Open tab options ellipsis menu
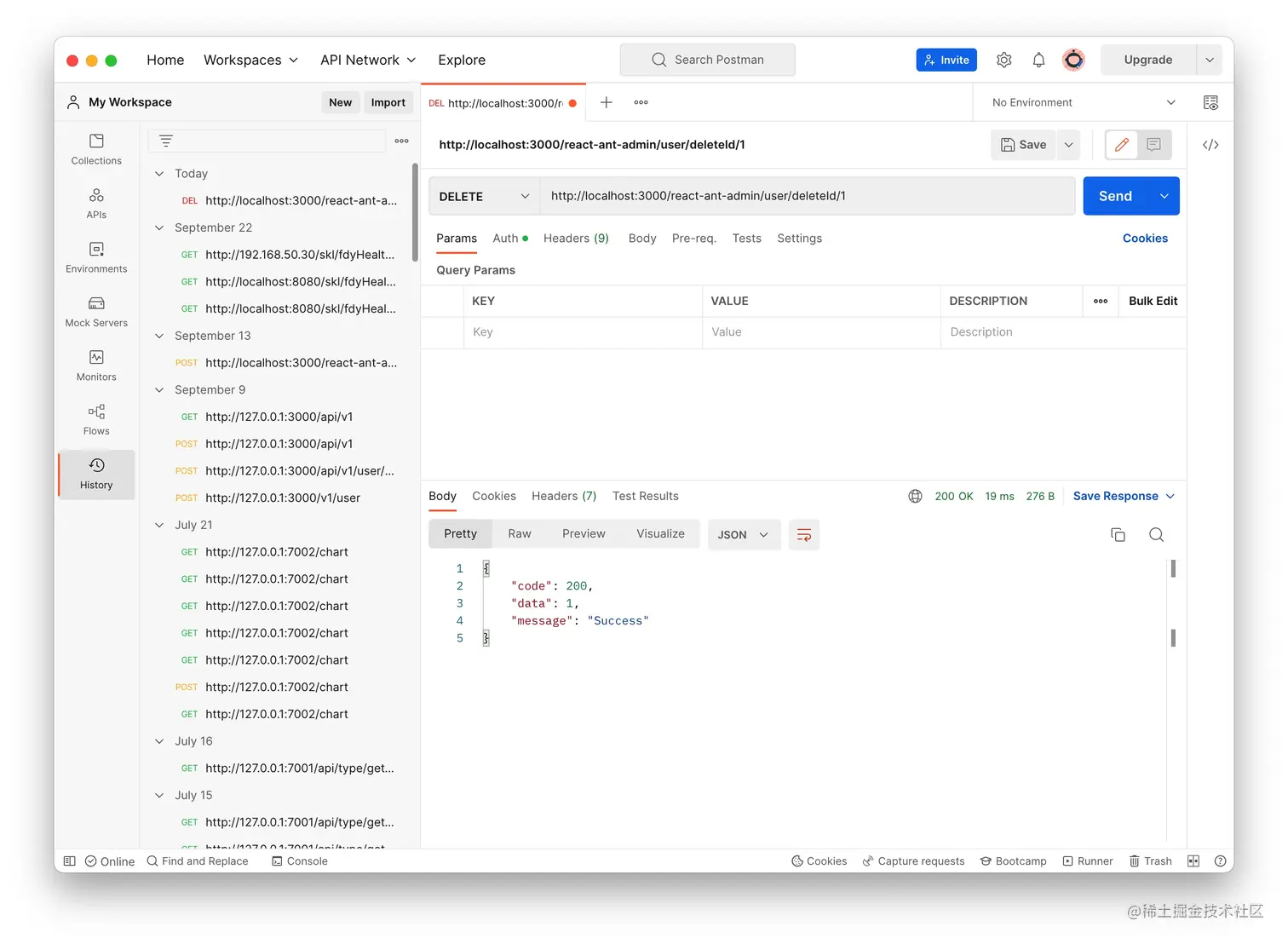The width and height of the screenshot is (1288, 944). point(641,102)
